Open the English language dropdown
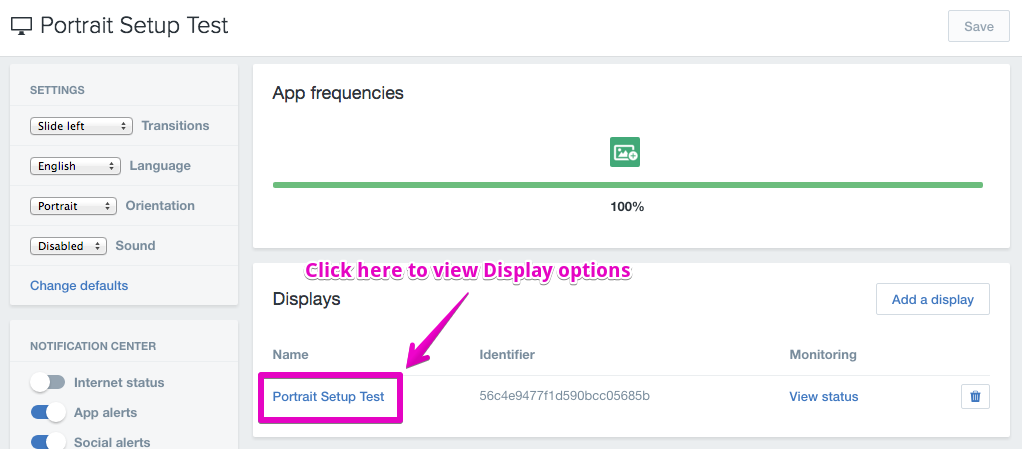The image size is (1022, 449). pyautogui.click(x=76, y=166)
